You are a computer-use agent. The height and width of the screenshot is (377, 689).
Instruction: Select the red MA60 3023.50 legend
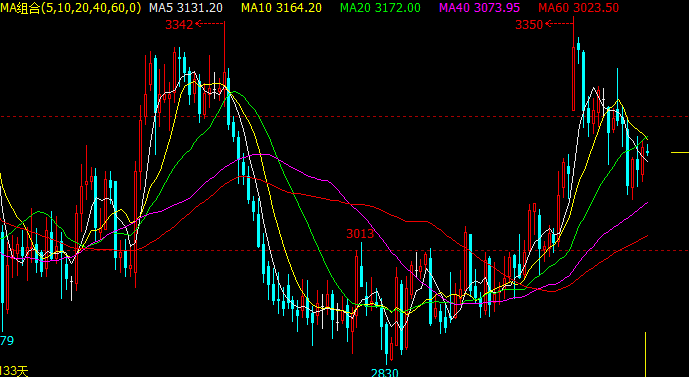point(579,7)
